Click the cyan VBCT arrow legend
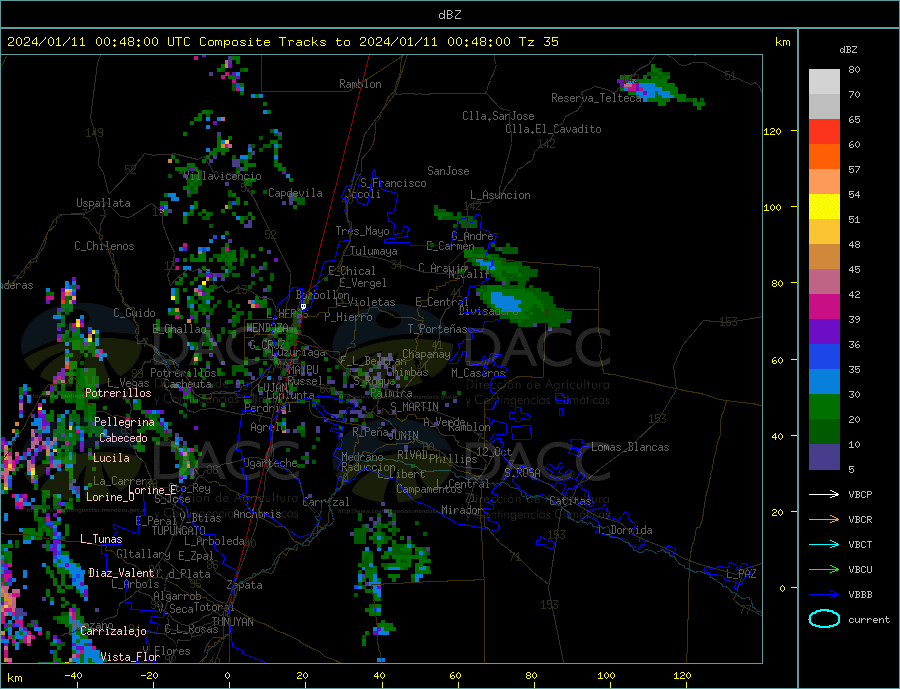This screenshot has height=689, width=900. [x=824, y=544]
